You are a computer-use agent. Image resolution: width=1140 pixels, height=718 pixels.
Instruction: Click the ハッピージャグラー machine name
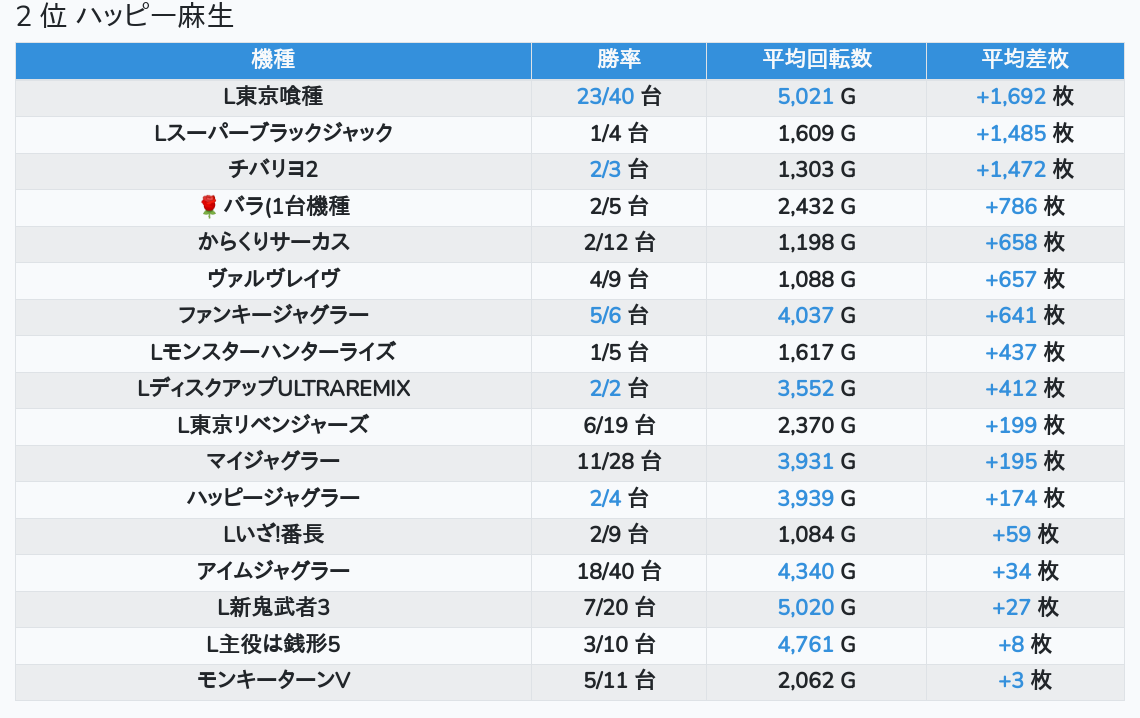(x=273, y=498)
